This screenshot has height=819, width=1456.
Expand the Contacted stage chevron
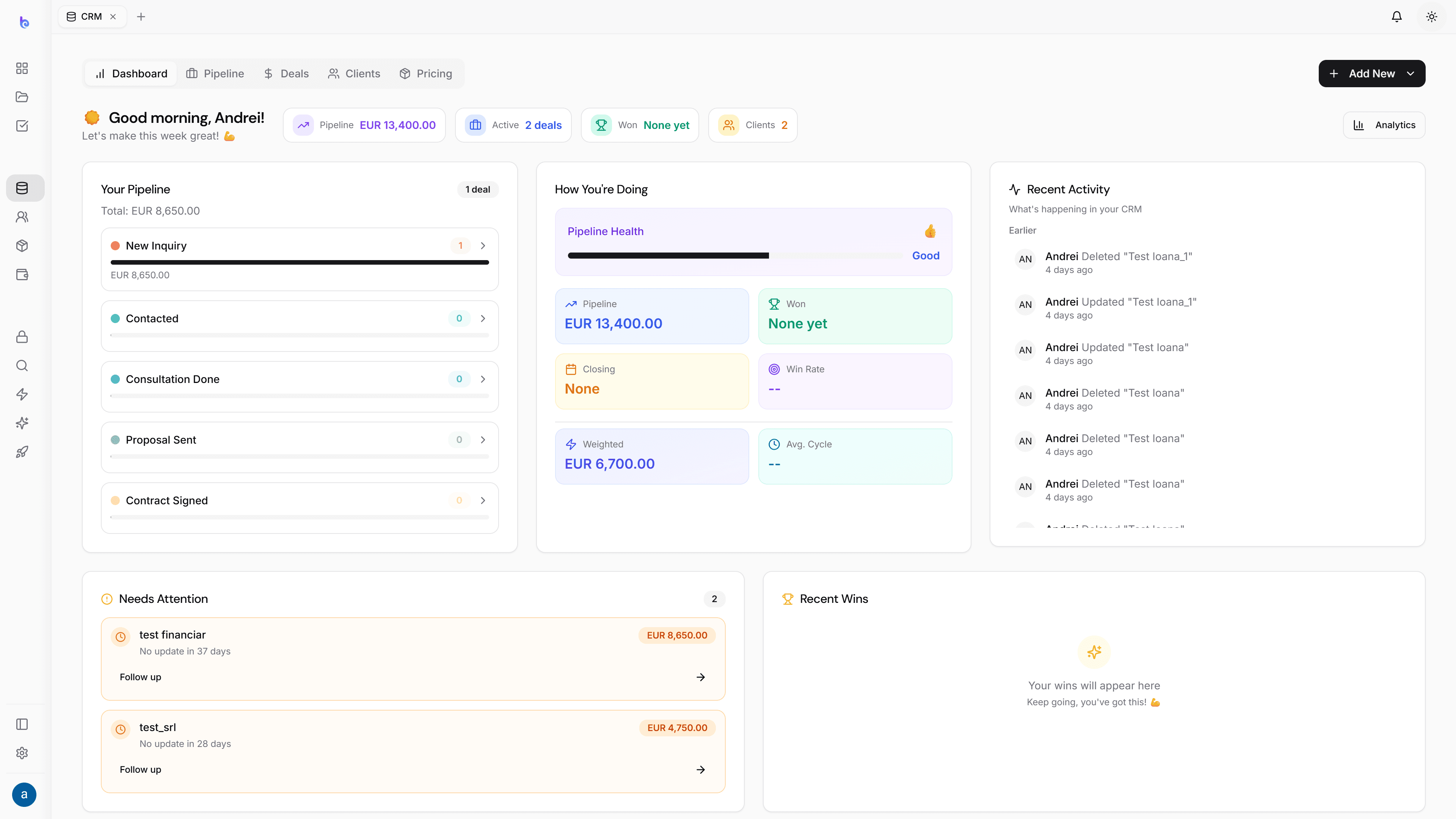483,318
